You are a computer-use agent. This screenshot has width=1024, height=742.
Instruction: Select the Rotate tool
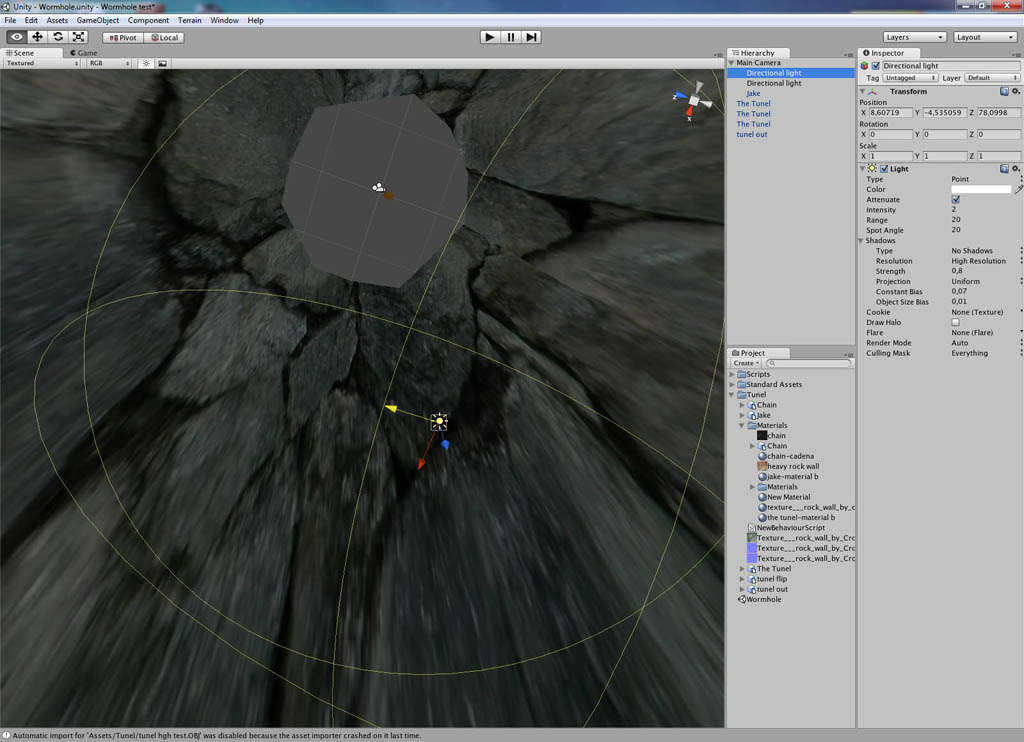click(57, 37)
